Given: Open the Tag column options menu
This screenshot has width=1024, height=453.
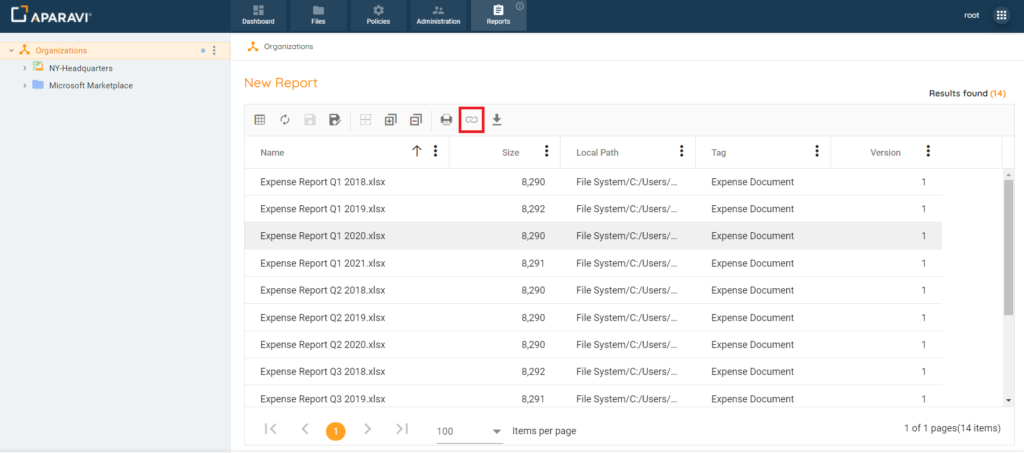Looking at the screenshot, I should coord(817,152).
